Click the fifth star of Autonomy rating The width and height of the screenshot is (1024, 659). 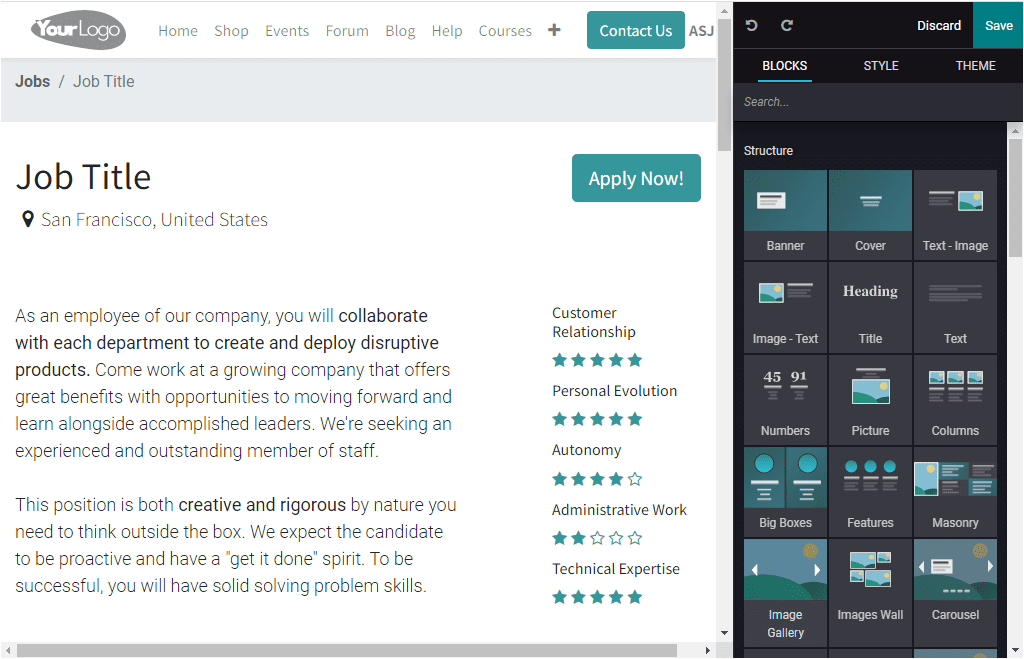pos(635,478)
